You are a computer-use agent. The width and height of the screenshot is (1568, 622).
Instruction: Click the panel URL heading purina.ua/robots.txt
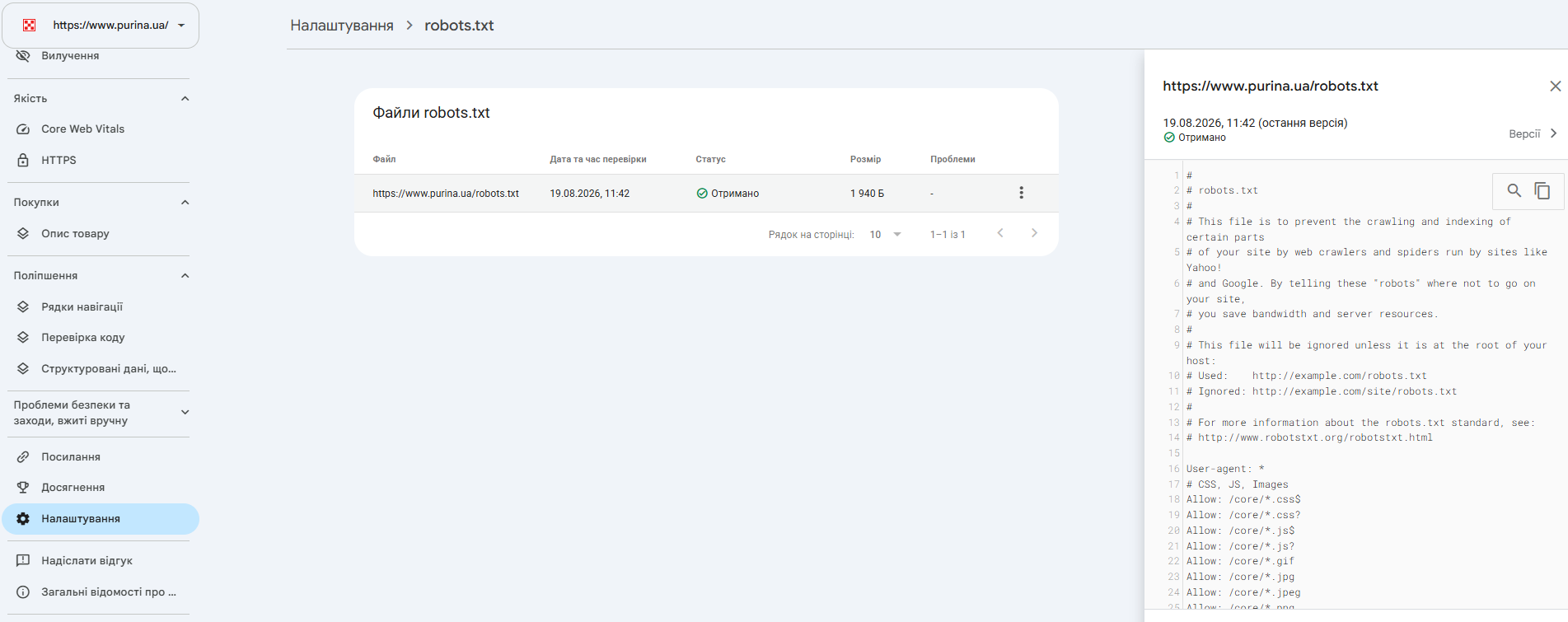(x=1271, y=87)
